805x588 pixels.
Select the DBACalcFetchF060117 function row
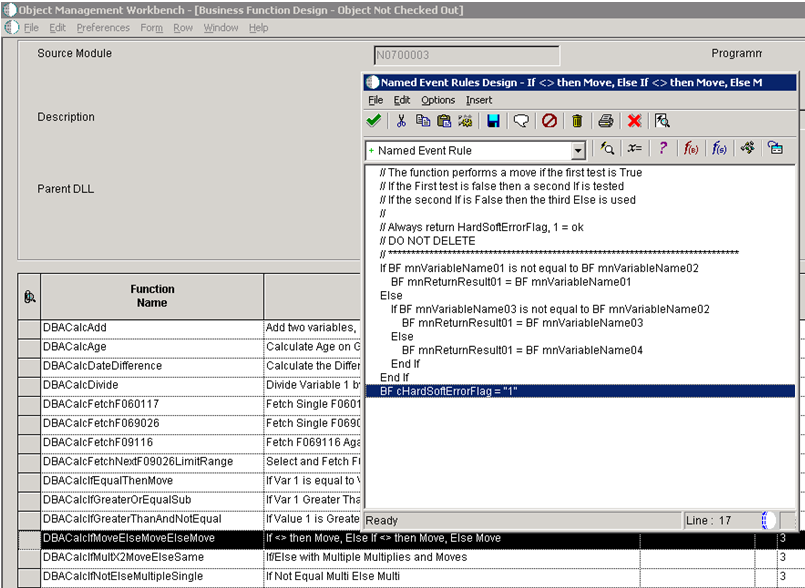click(151, 404)
